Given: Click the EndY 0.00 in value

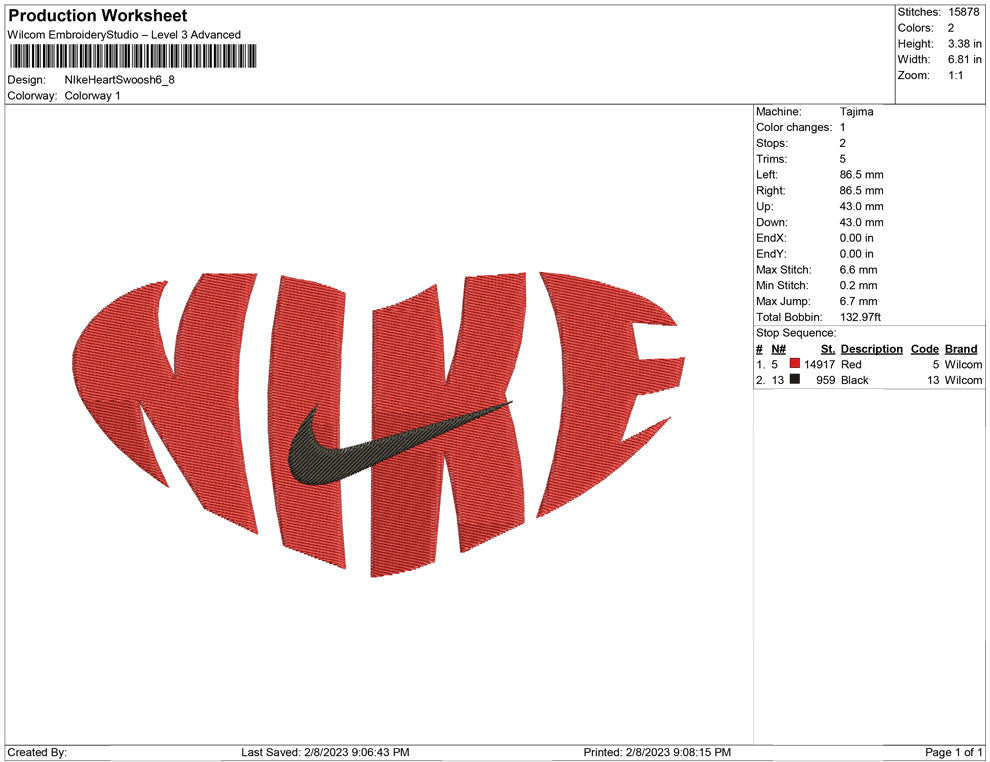Looking at the screenshot, I should (x=857, y=253).
